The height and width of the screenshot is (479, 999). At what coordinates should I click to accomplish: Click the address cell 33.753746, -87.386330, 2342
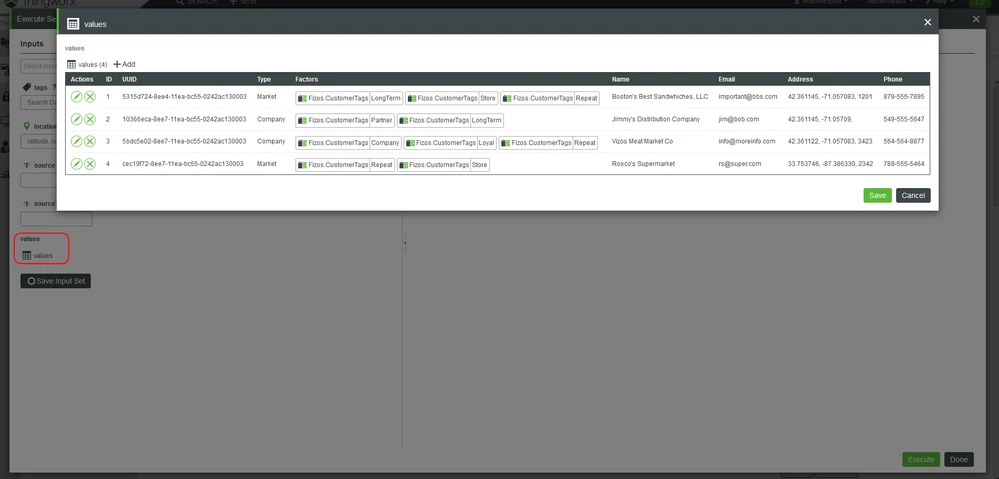pyautogui.click(x=830, y=164)
